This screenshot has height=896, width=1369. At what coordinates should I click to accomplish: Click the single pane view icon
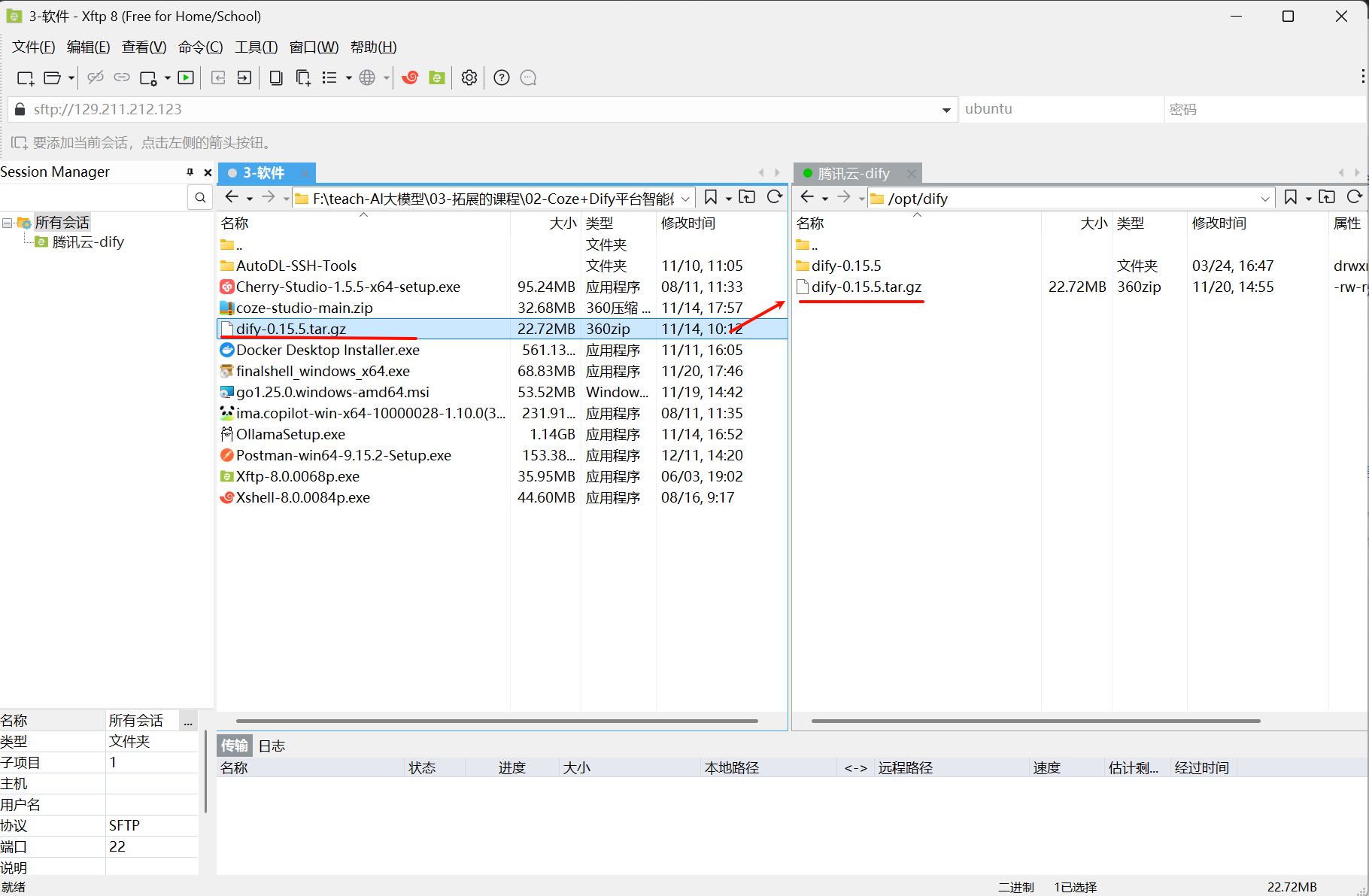coord(276,77)
